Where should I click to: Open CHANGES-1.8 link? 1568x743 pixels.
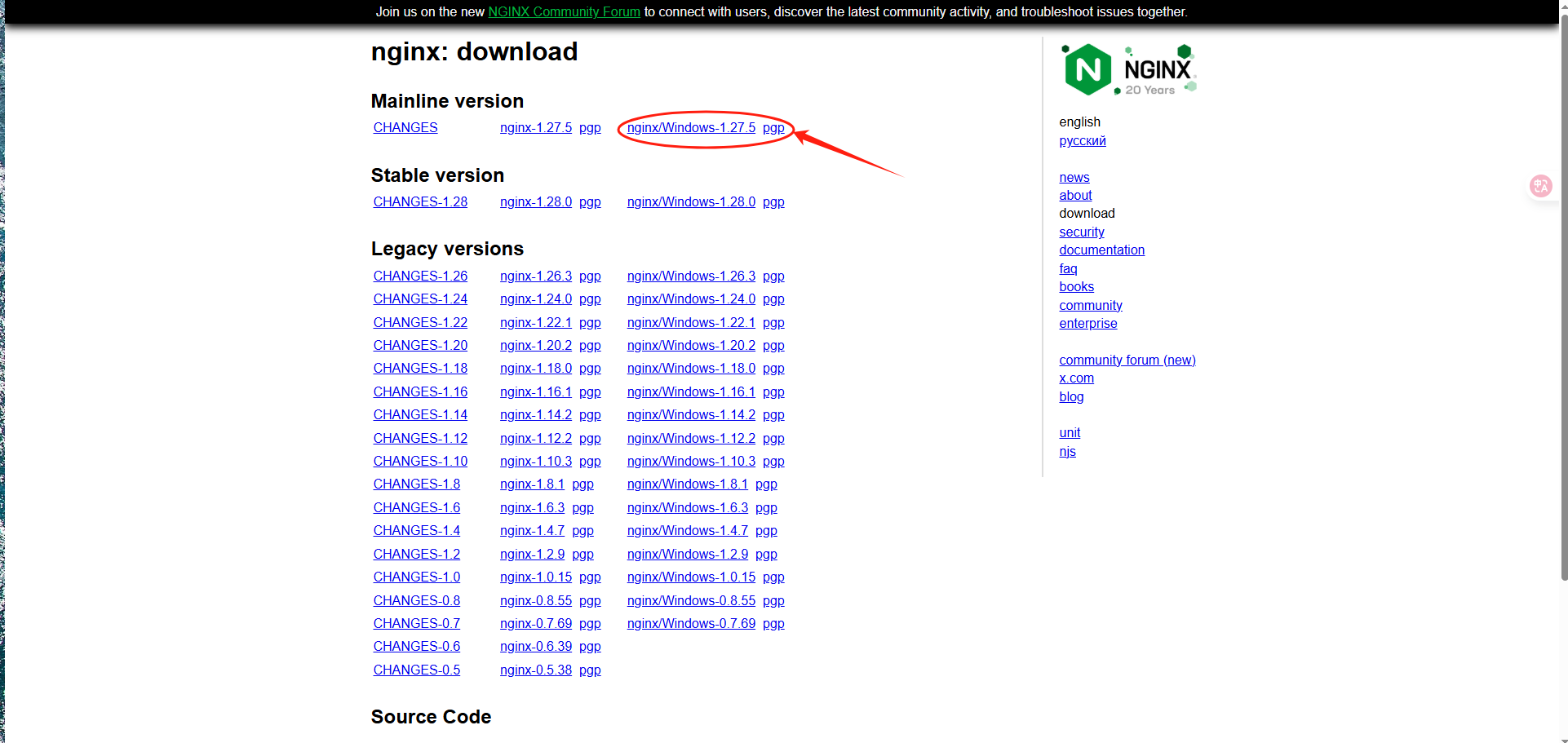click(x=417, y=484)
